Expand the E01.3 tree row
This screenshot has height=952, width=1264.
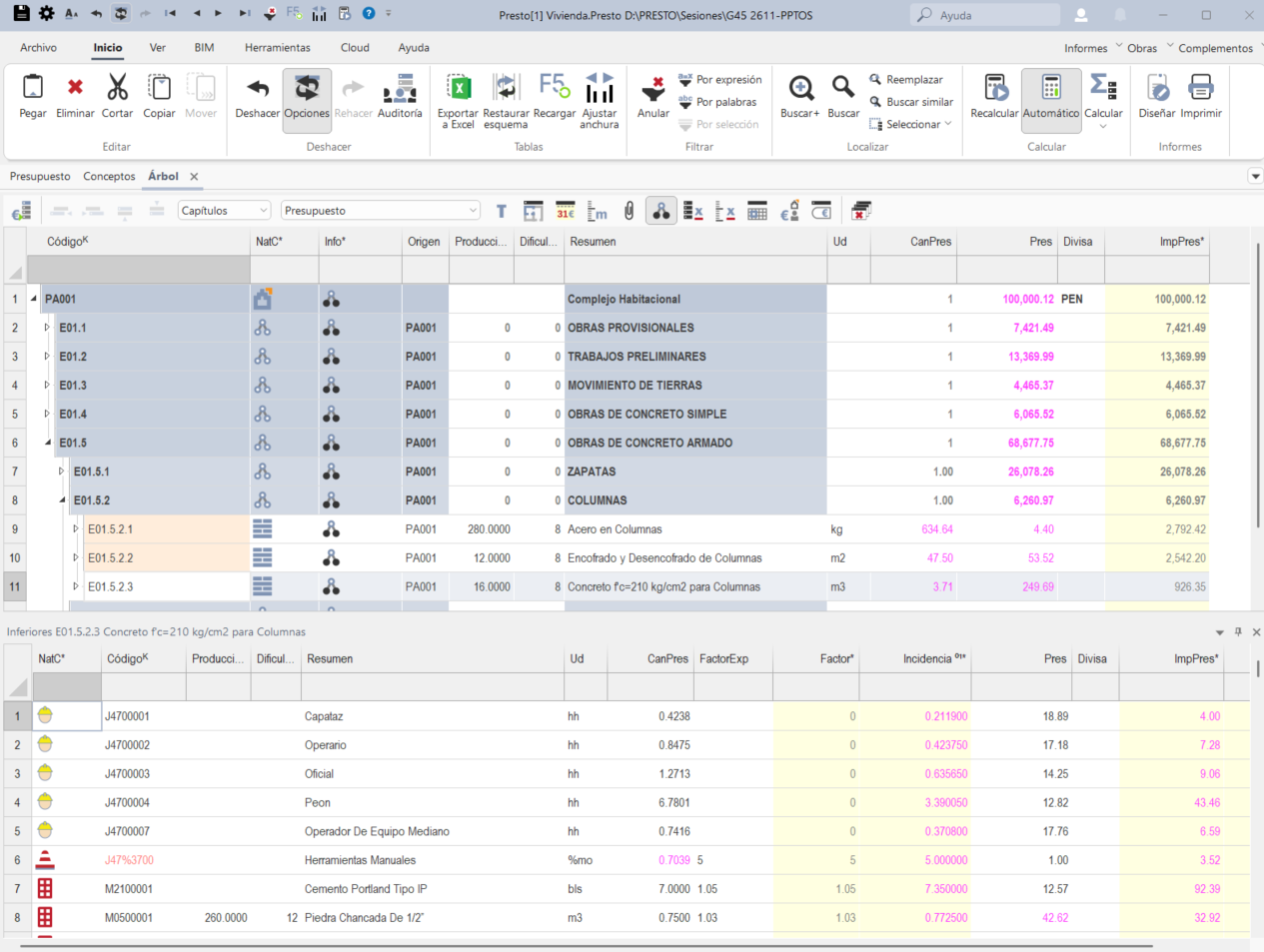click(47, 385)
